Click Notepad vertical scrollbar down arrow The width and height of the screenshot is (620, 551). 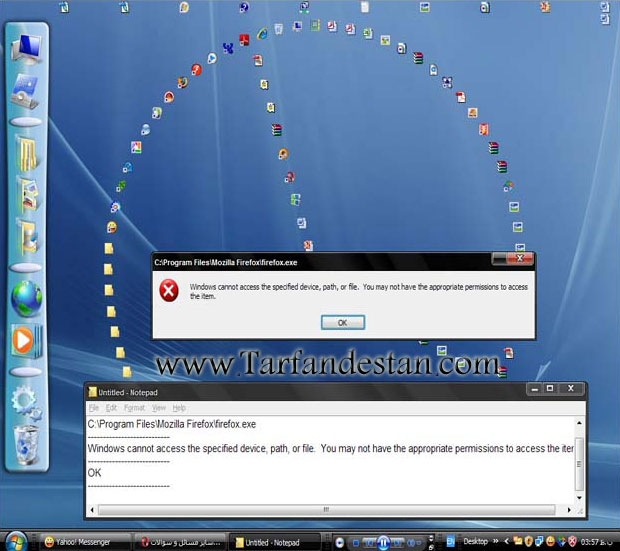(x=579, y=497)
